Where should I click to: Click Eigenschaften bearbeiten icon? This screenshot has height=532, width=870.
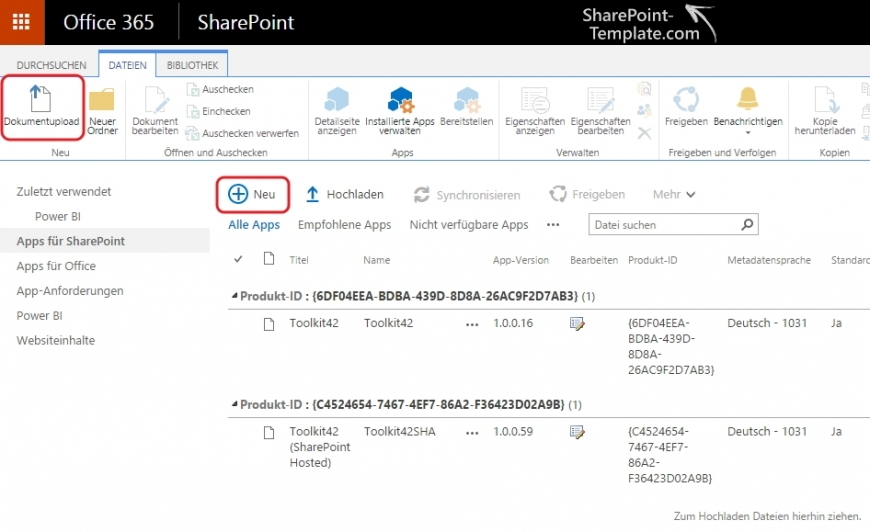click(x=600, y=110)
